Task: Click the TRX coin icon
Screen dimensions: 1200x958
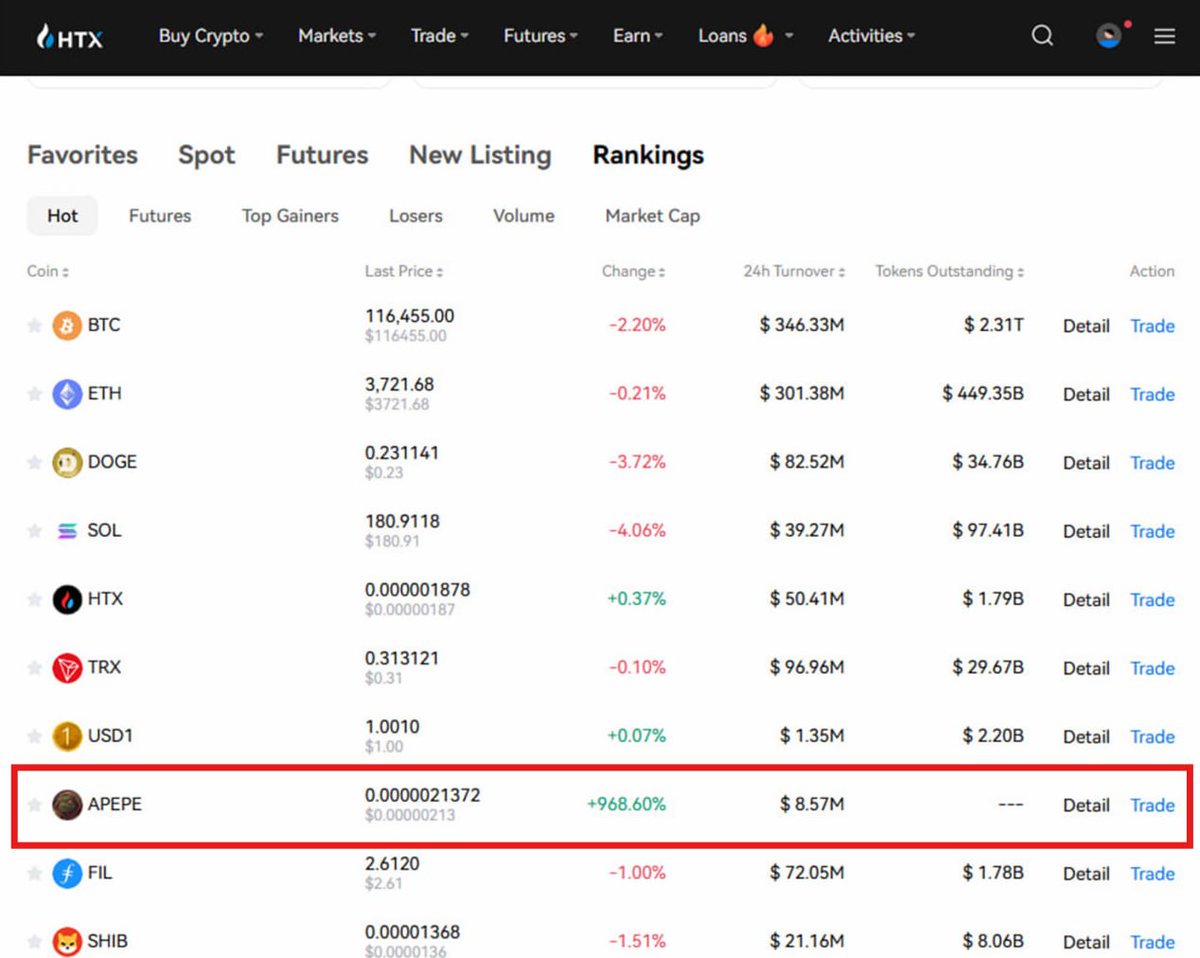Action: click(x=67, y=668)
